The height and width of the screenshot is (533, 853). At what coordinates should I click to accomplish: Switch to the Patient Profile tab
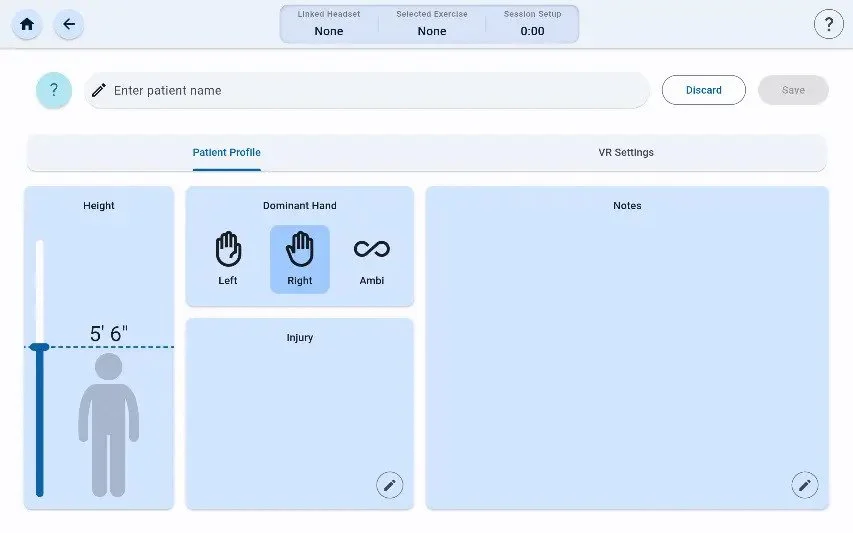(226, 153)
